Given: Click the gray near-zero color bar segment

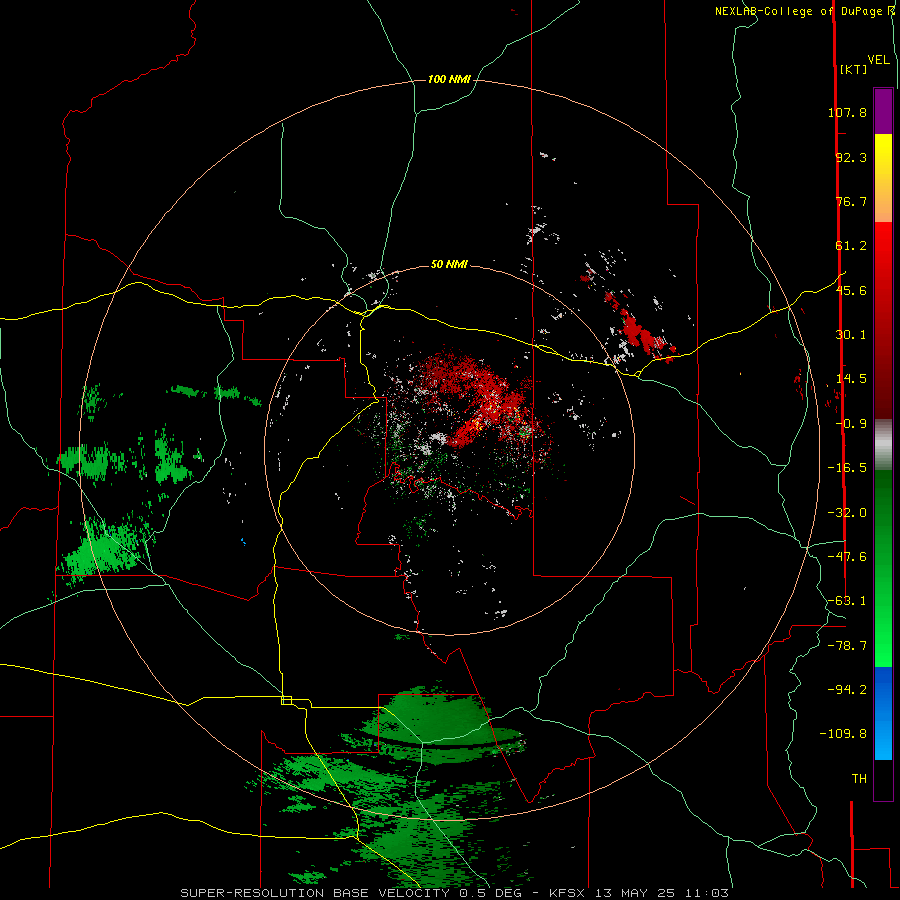Looking at the screenshot, I should (x=883, y=445).
